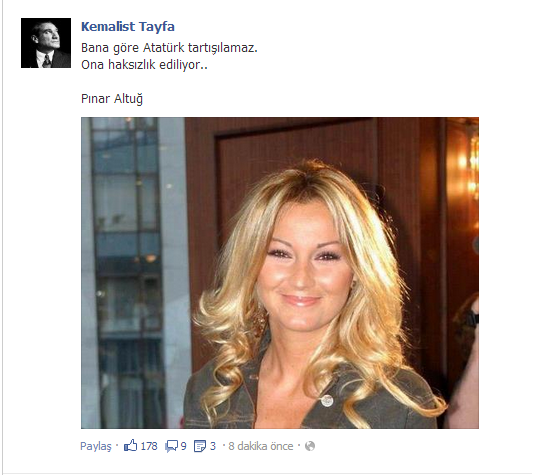Click the globe public privacy icon
Screen dimensions: 542x475
click(310, 446)
